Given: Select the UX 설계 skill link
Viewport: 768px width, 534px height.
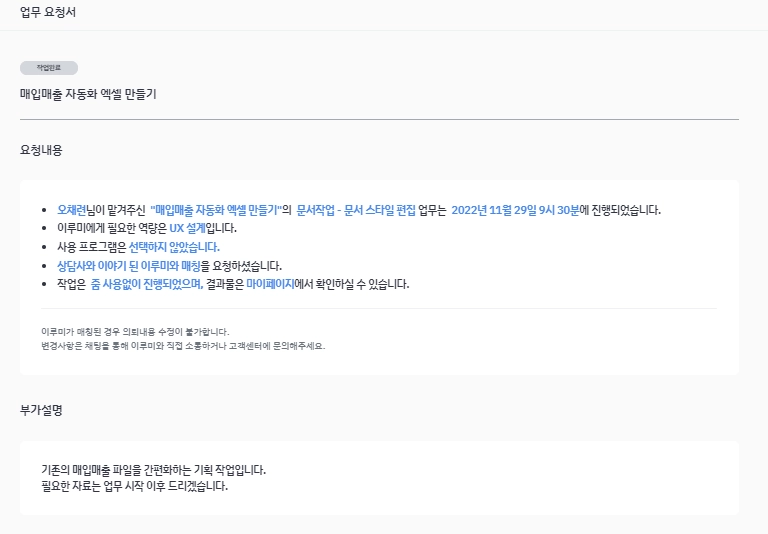Looking at the screenshot, I should click(x=187, y=228).
